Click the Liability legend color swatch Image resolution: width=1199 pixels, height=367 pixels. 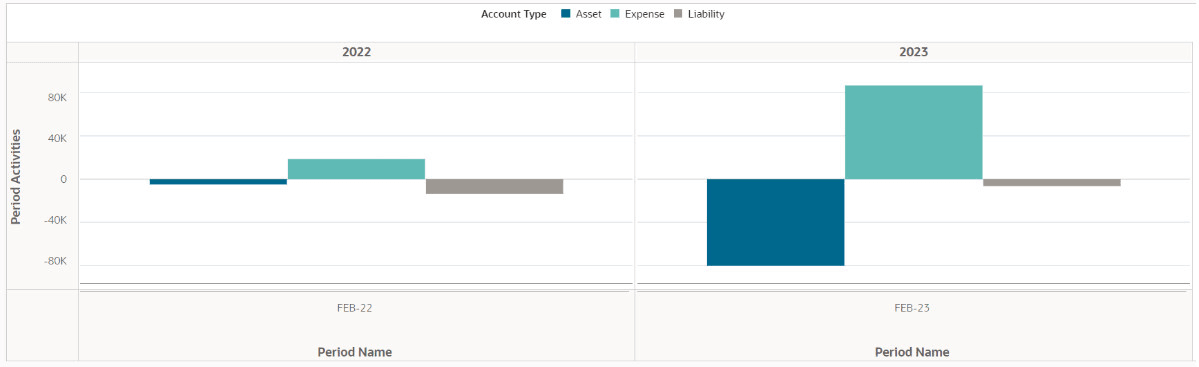coord(679,14)
